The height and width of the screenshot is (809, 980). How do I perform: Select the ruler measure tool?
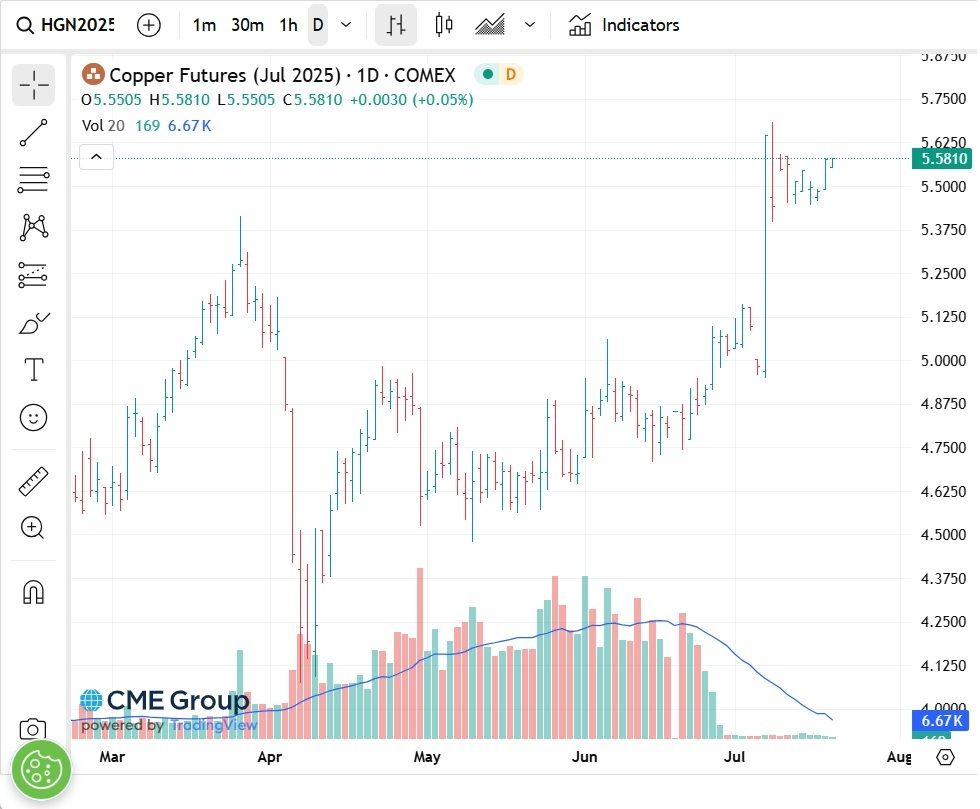[x=34, y=481]
